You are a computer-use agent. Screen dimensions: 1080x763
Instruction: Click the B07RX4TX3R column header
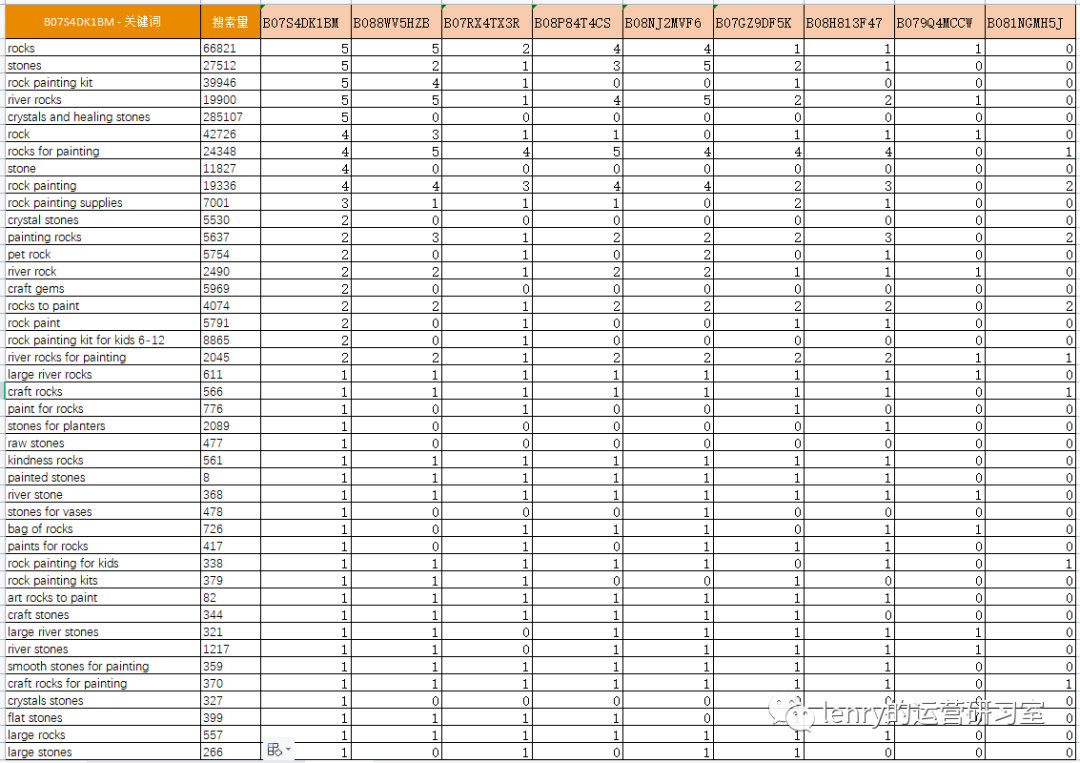click(x=487, y=23)
